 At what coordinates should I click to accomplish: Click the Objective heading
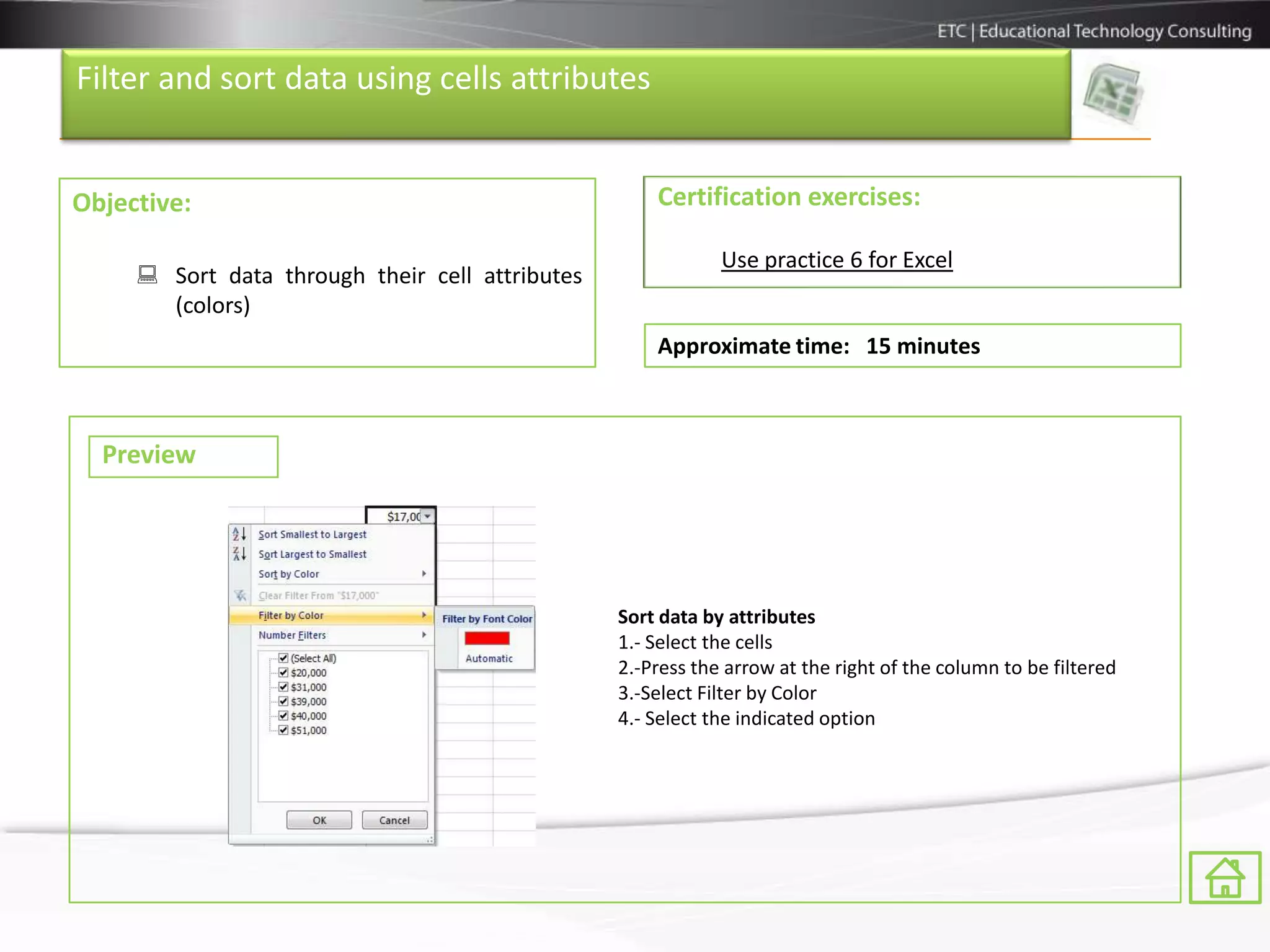point(131,203)
